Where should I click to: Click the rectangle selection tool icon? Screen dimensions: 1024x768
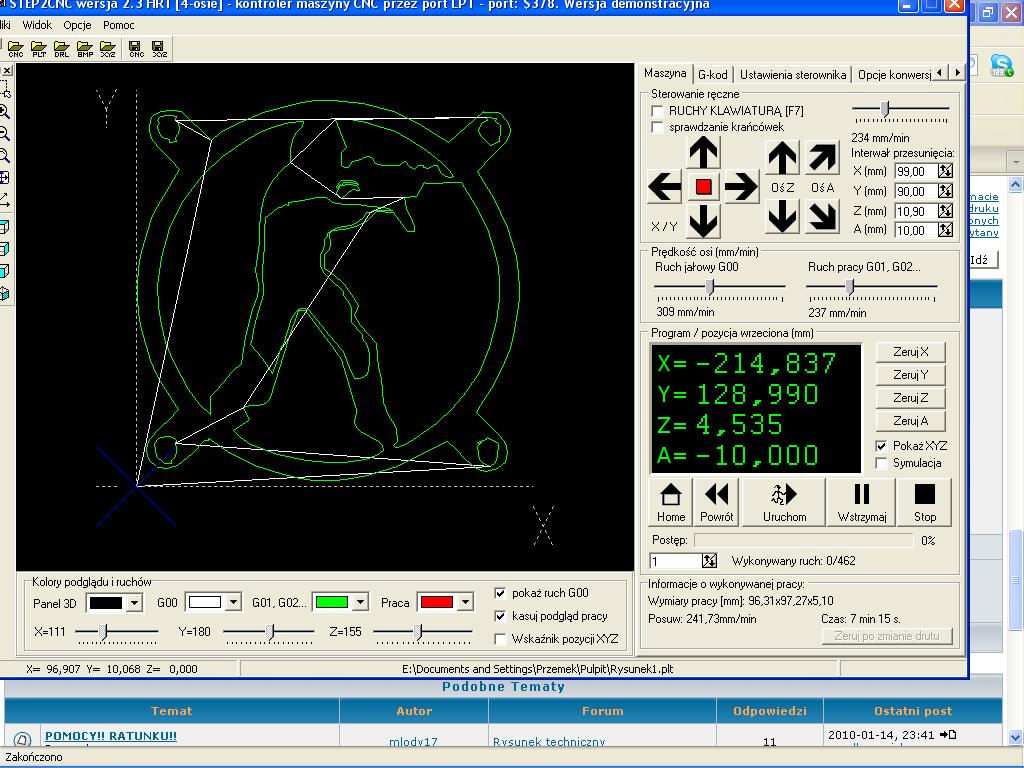click(x=5, y=88)
